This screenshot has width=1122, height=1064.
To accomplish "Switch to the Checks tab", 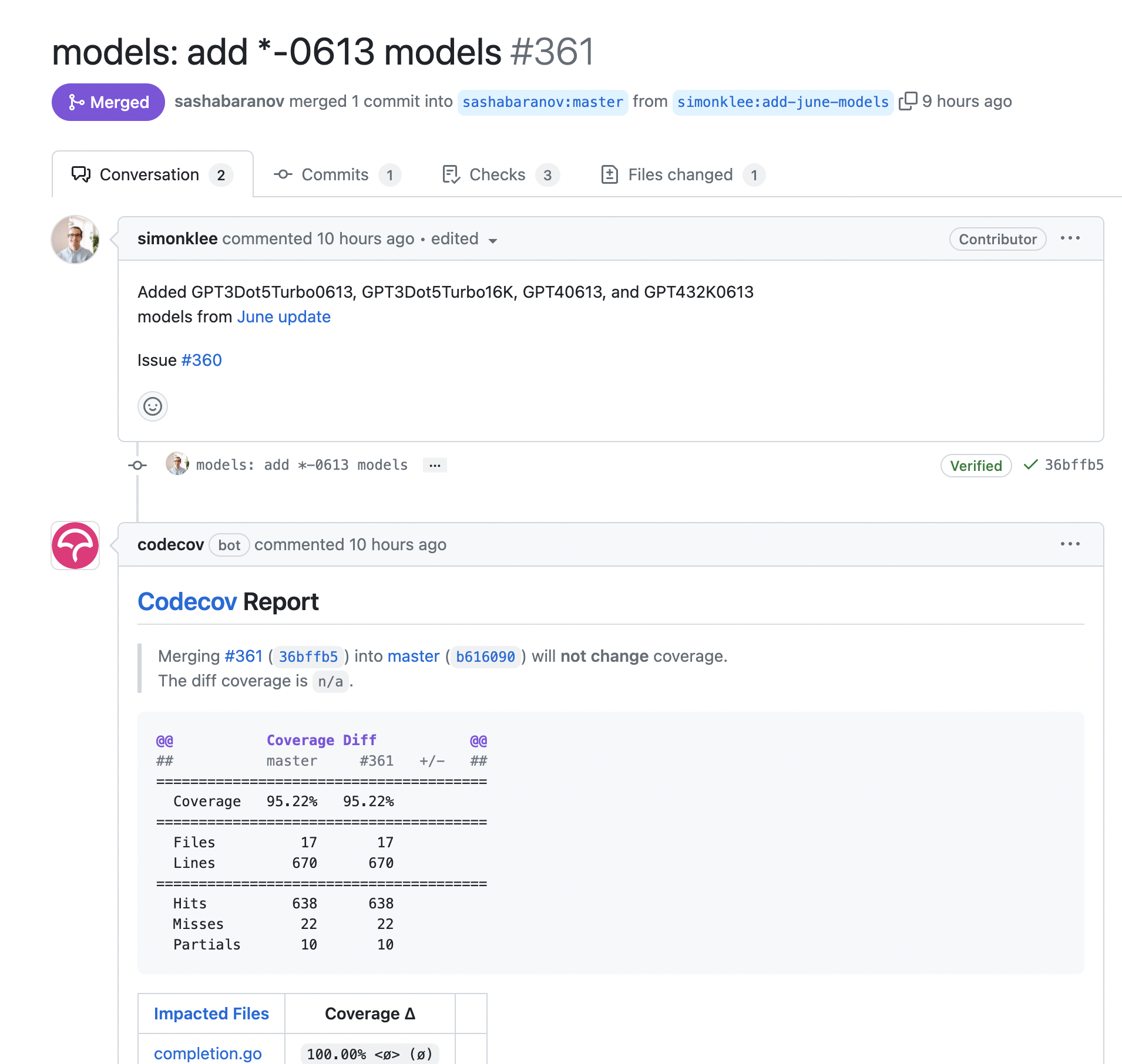I will [x=500, y=175].
